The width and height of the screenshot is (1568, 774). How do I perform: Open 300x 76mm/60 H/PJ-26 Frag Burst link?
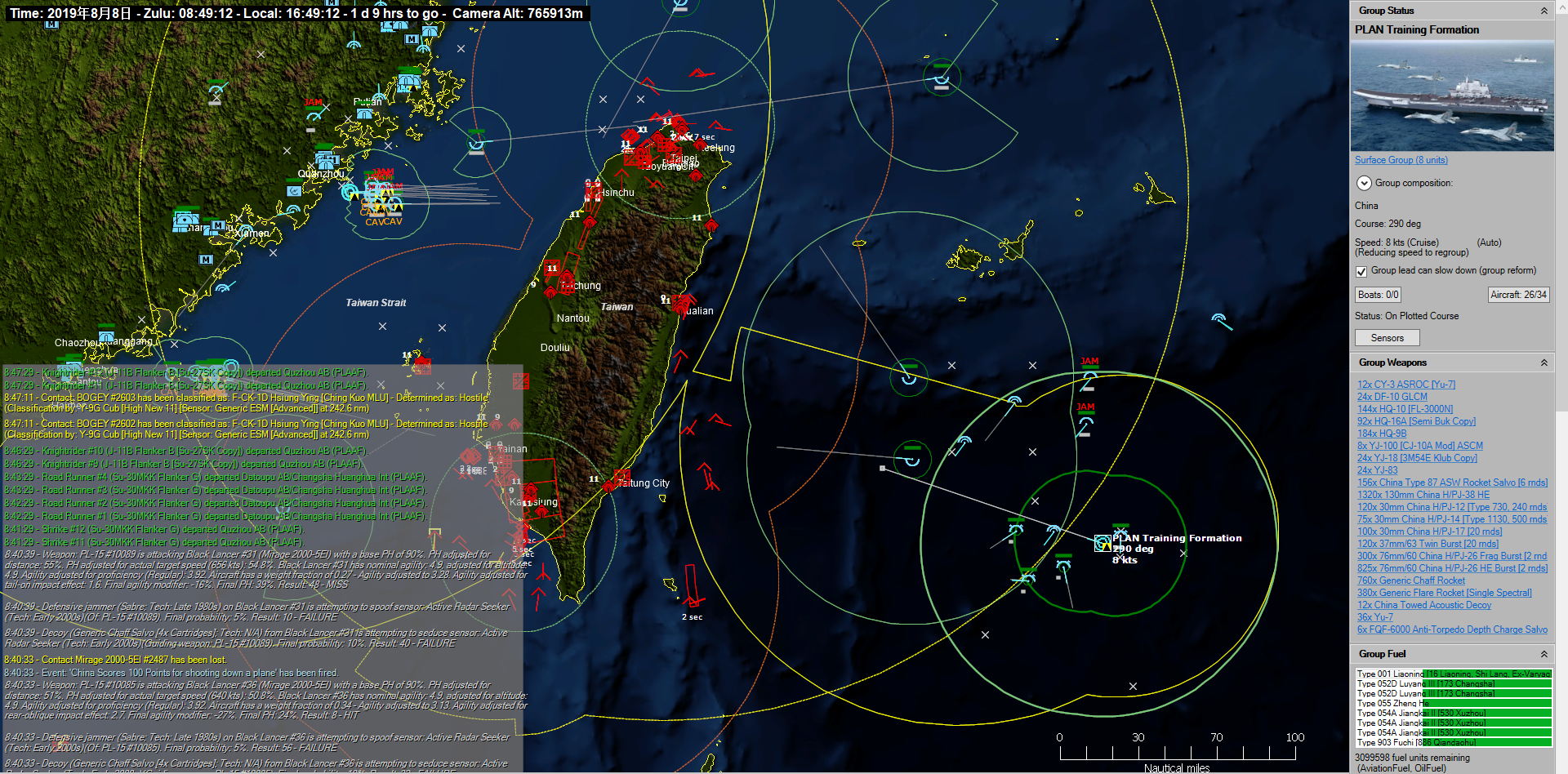[1452, 556]
